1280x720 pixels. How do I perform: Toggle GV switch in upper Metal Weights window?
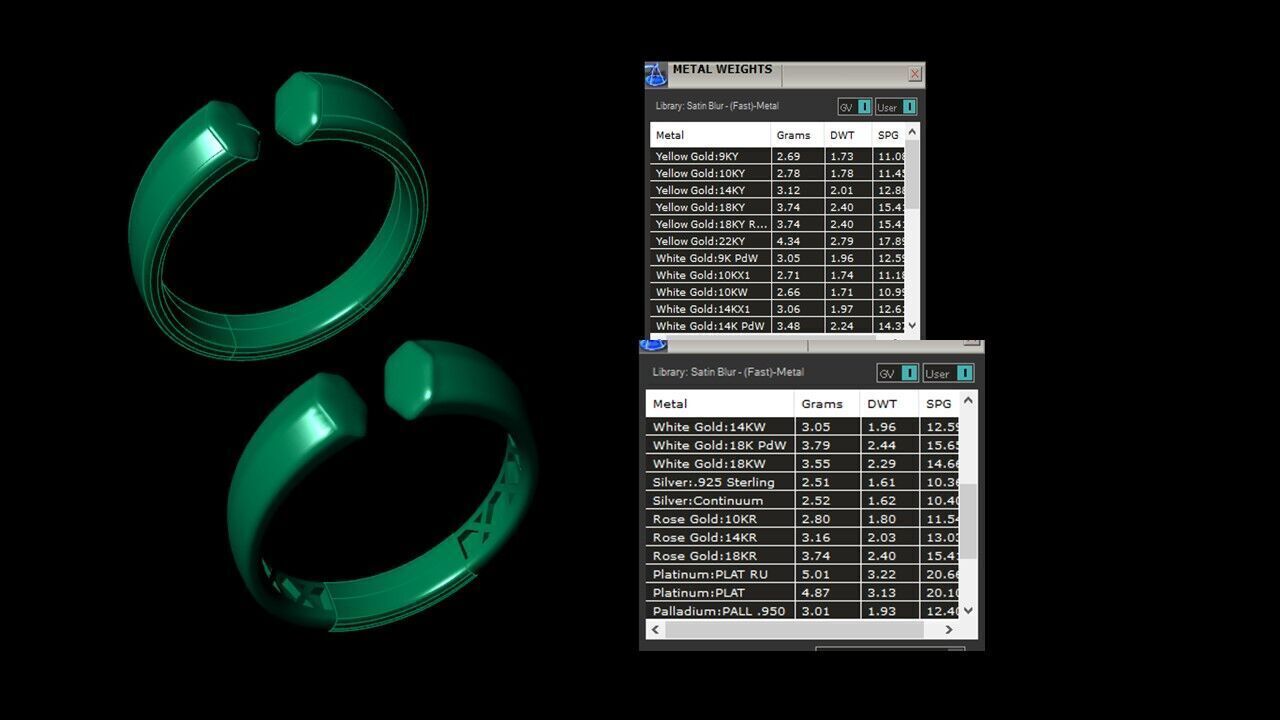pos(855,107)
